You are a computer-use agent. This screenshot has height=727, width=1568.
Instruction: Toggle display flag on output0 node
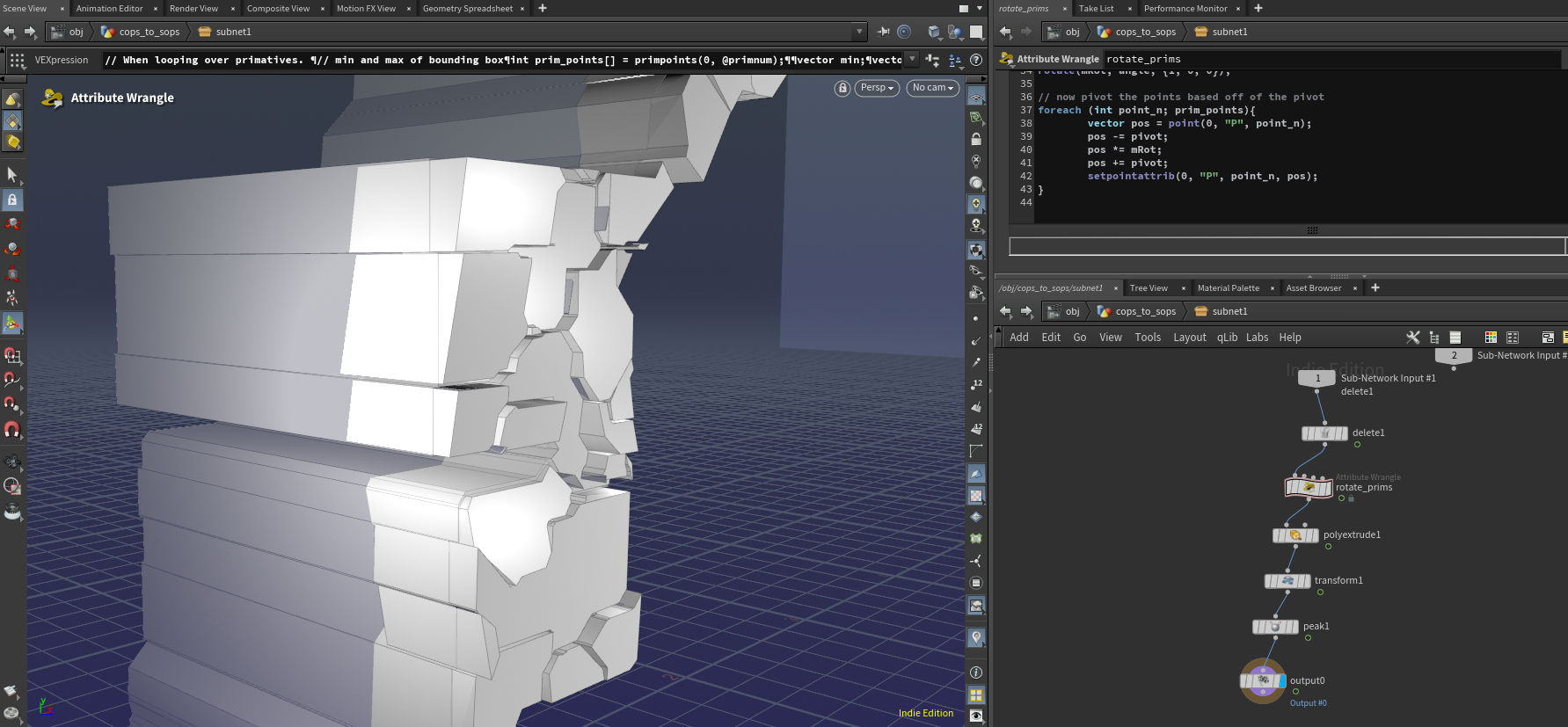(x=1282, y=681)
